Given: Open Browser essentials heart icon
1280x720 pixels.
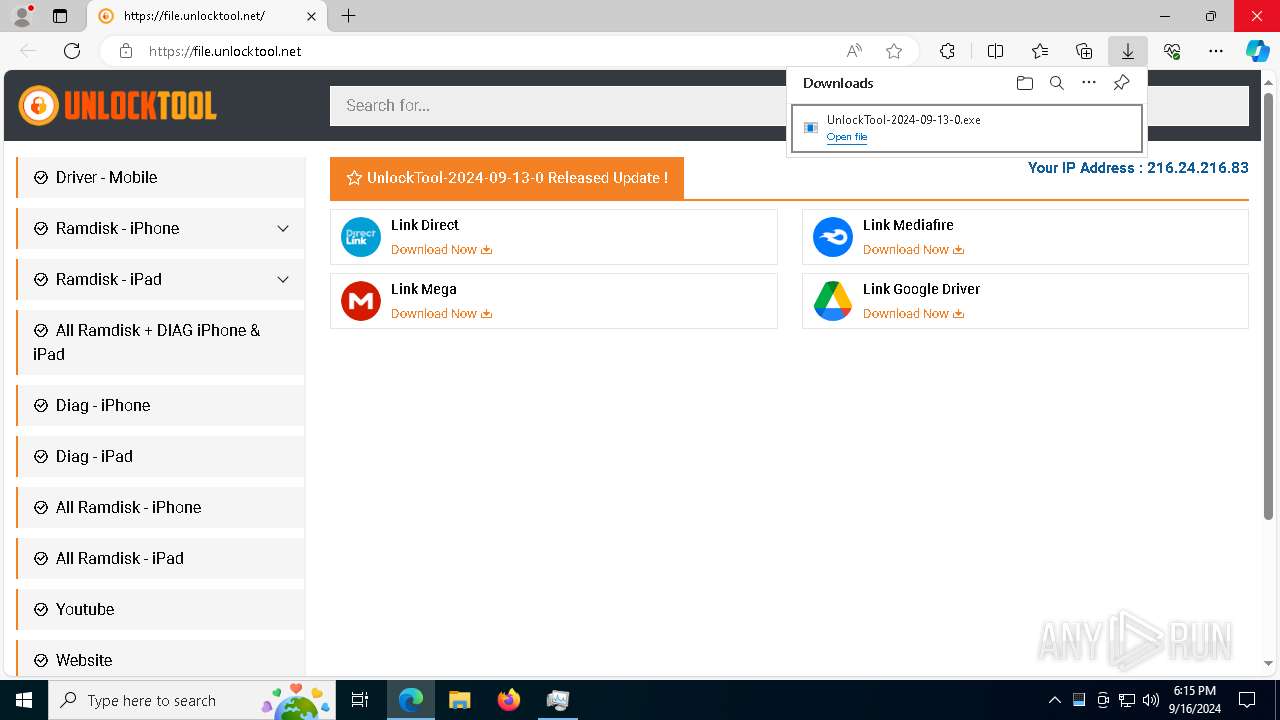Looking at the screenshot, I should point(1172,51).
